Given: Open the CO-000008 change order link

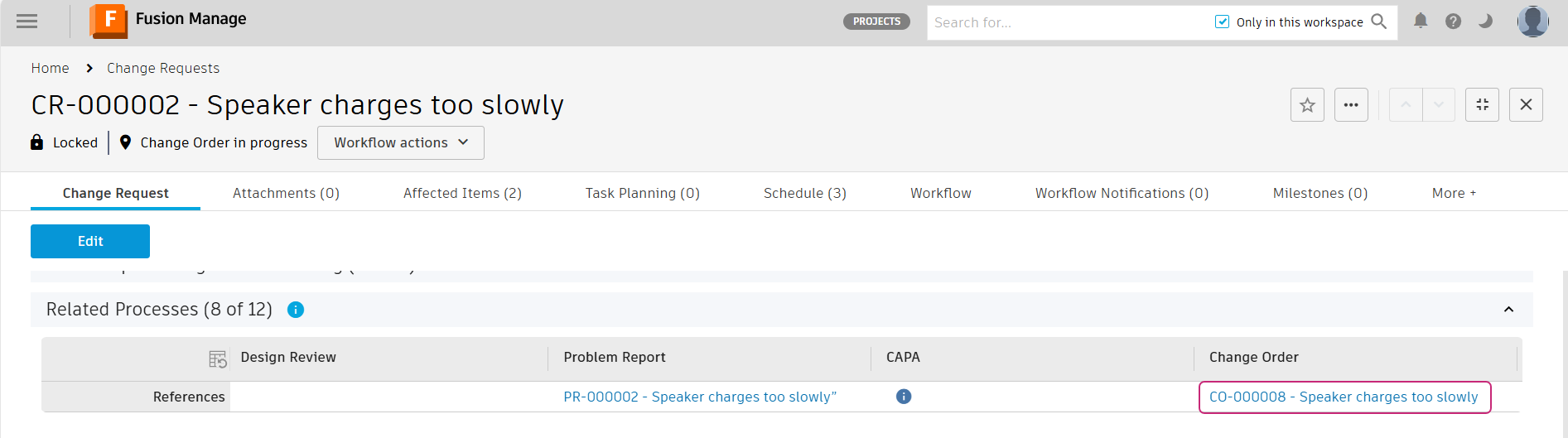Looking at the screenshot, I should click(1344, 397).
